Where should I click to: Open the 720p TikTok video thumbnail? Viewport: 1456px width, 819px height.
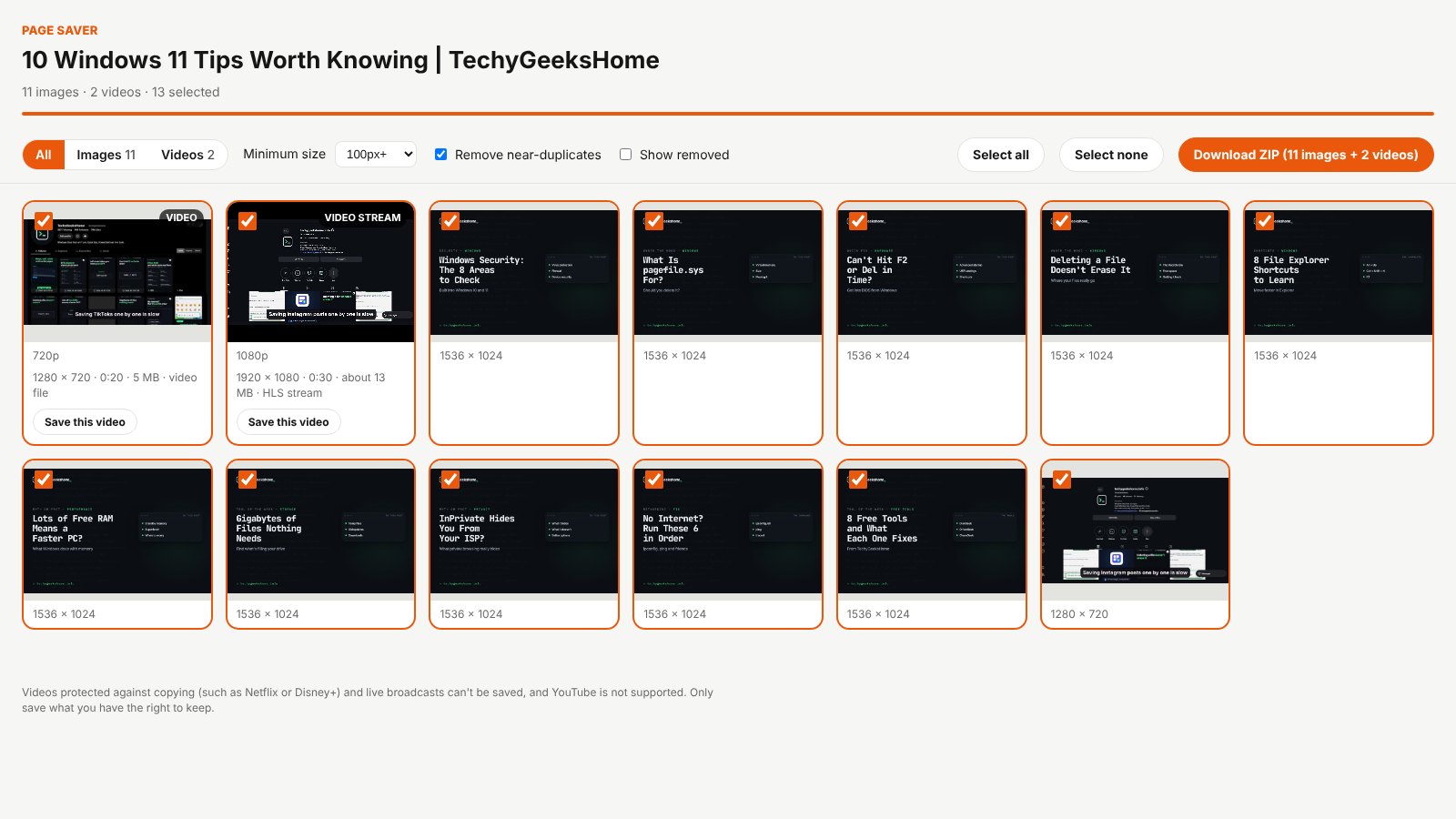point(117,272)
